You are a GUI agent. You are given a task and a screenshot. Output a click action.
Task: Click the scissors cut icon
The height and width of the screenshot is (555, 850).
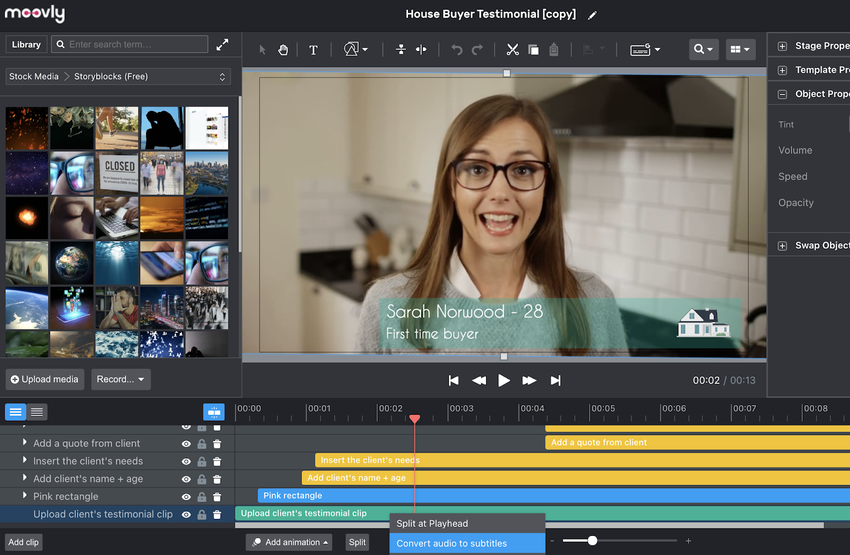coord(512,50)
